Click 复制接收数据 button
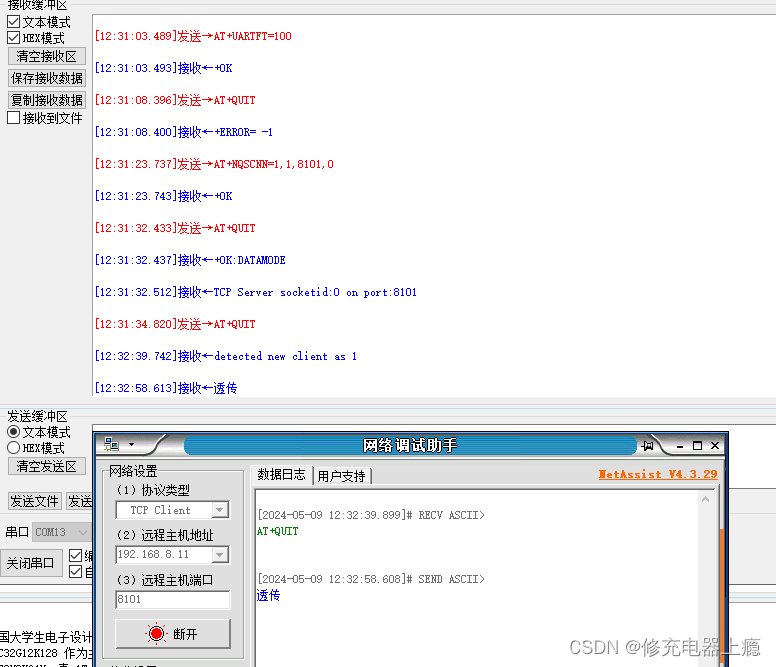 47,100
